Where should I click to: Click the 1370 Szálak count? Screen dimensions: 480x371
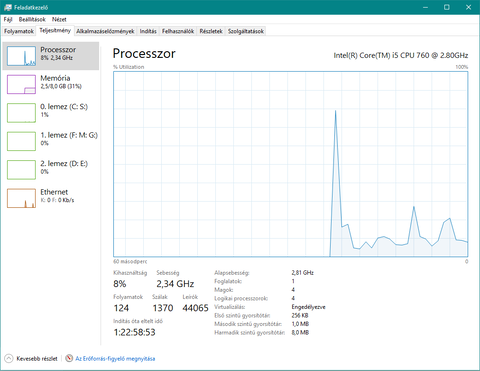163,308
